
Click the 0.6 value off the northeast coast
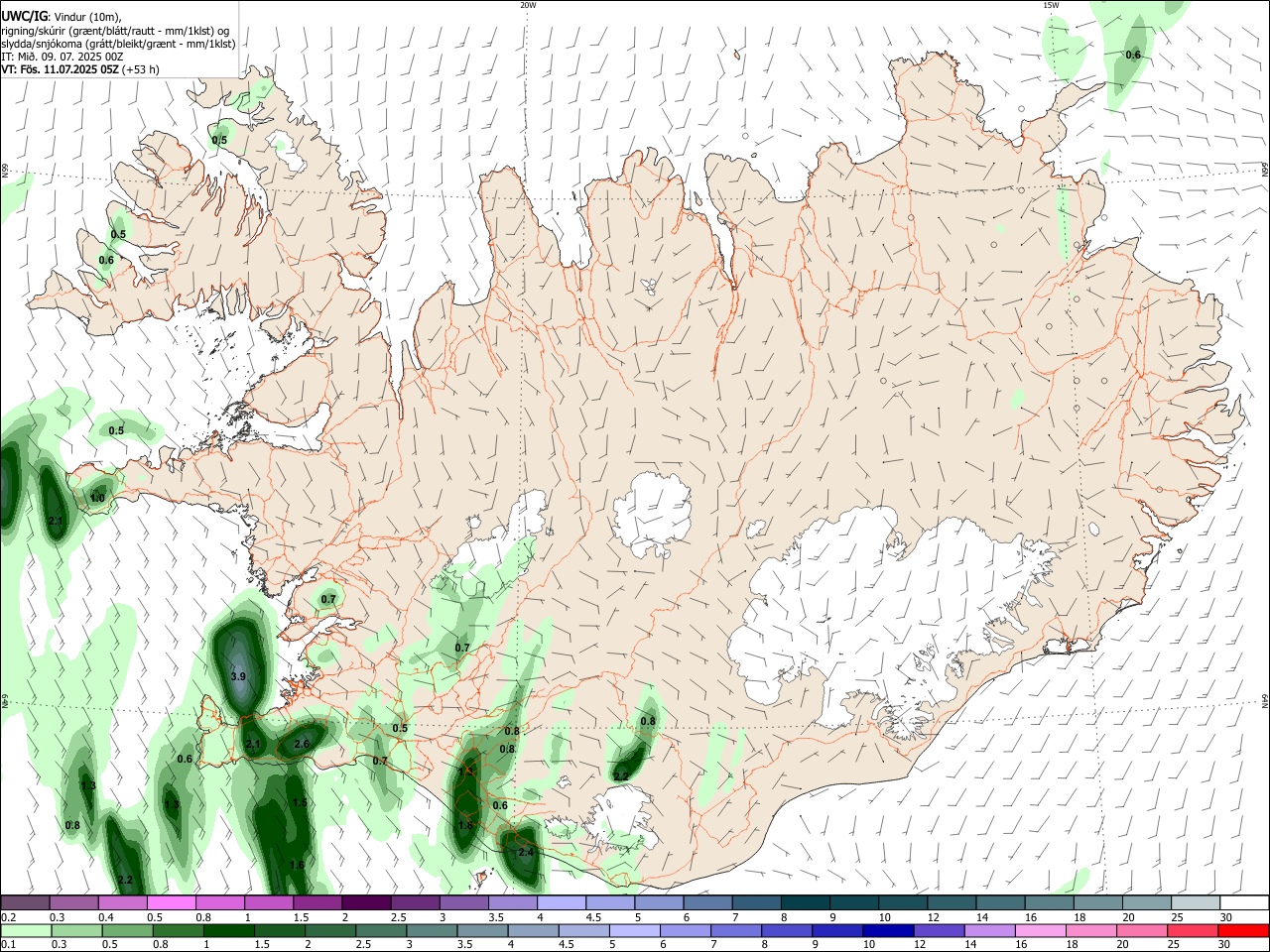click(x=1133, y=55)
